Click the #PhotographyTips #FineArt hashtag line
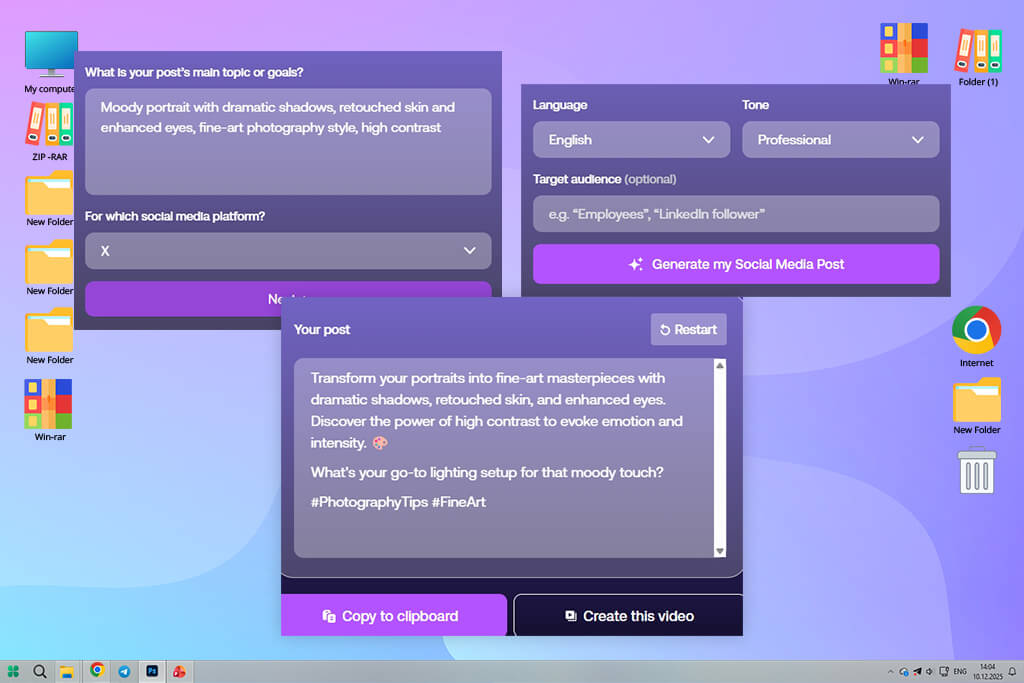Image resolution: width=1024 pixels, height=683 pixels. point(398,502)
